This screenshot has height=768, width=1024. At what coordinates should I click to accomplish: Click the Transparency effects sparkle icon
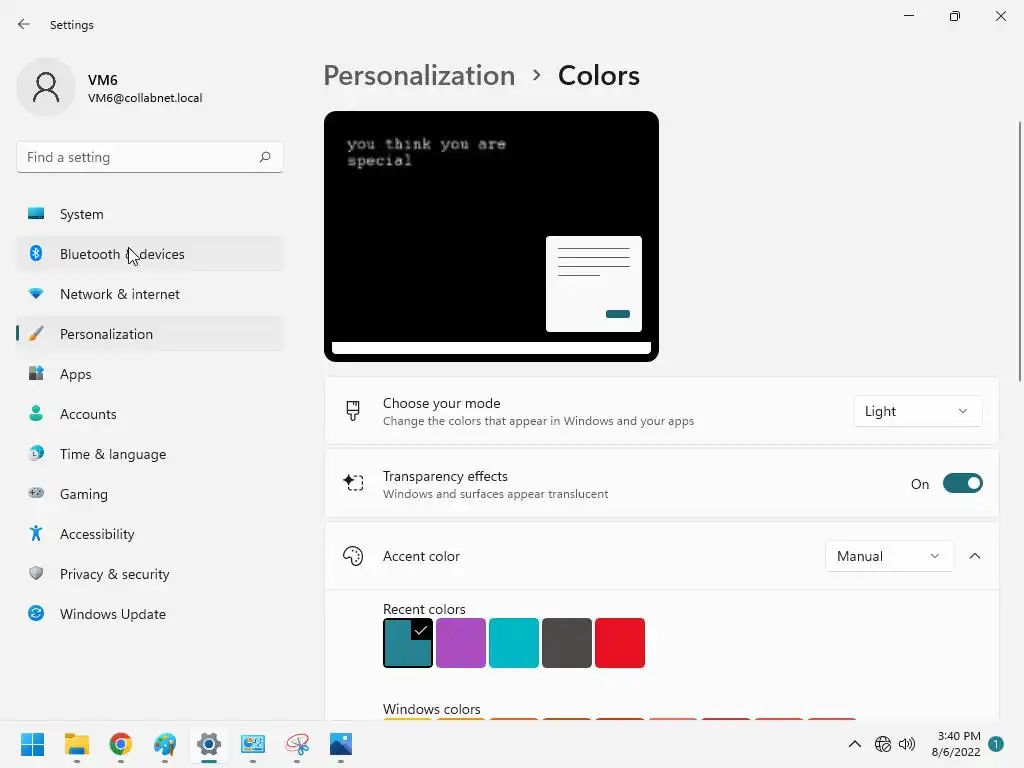click(x=353, y=483)
